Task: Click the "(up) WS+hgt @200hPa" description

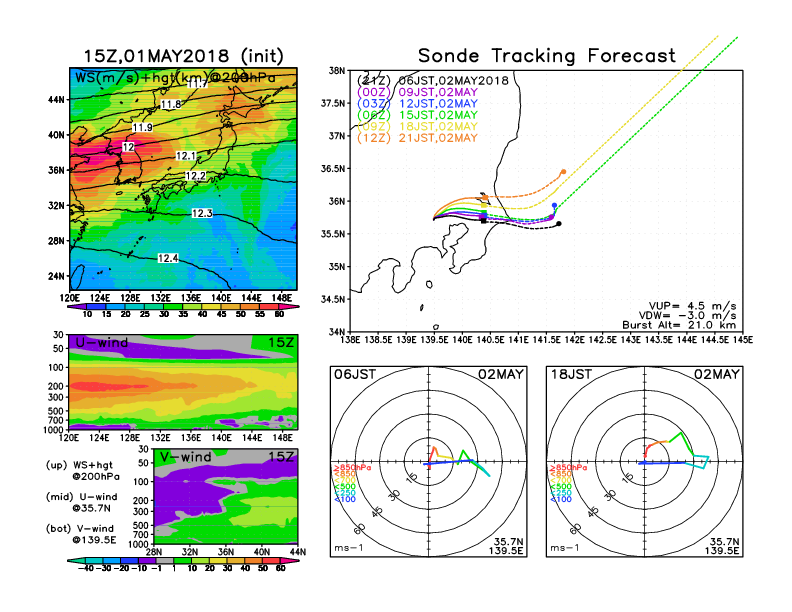Action: click(x=82, y=471)
